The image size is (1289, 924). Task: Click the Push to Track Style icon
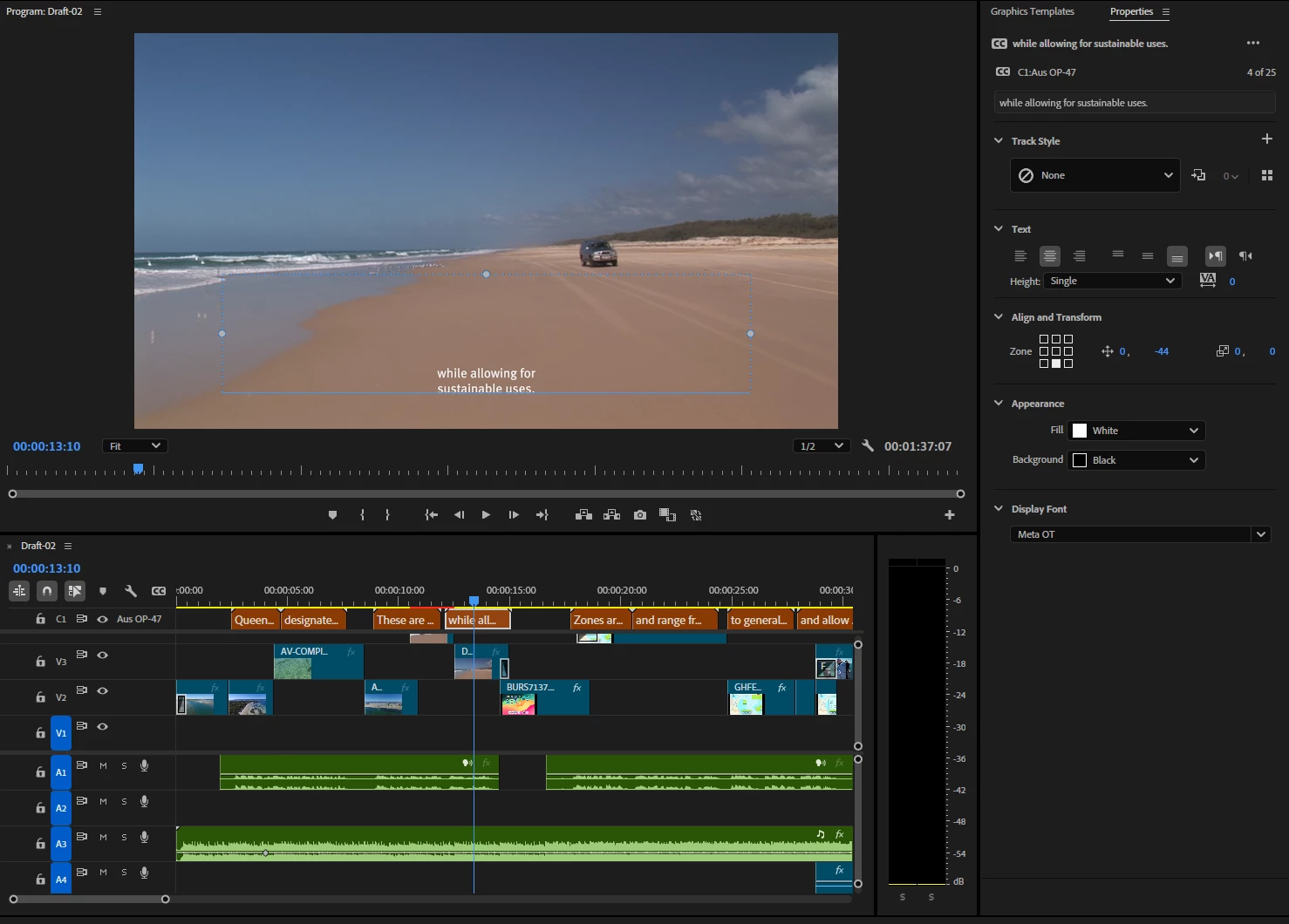pos(1198,175)
